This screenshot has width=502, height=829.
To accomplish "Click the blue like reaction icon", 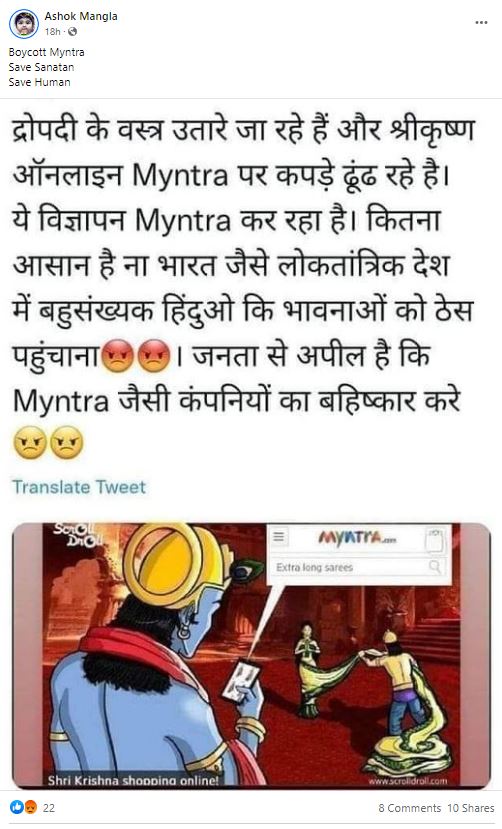I will [17, 807].
